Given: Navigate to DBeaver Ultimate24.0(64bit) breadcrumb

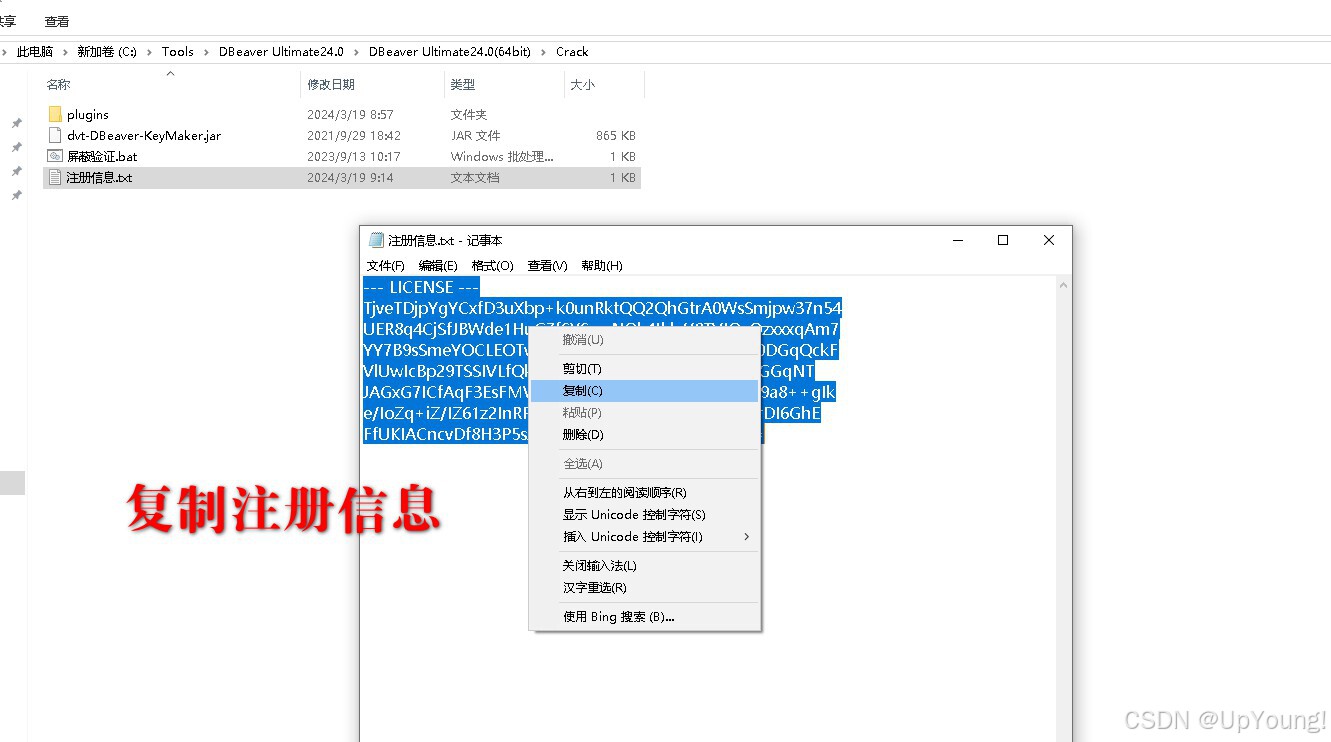Looking at the screenshot, I should (450, 52).
